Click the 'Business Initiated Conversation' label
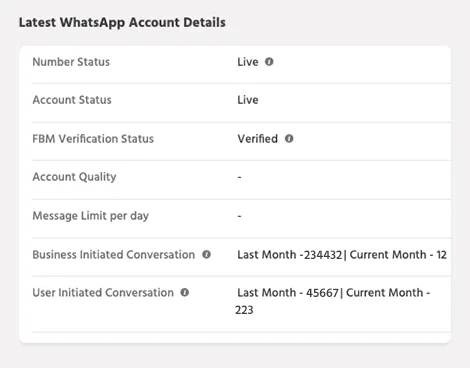Screen dimensions: 470x368 coord(114,255)
